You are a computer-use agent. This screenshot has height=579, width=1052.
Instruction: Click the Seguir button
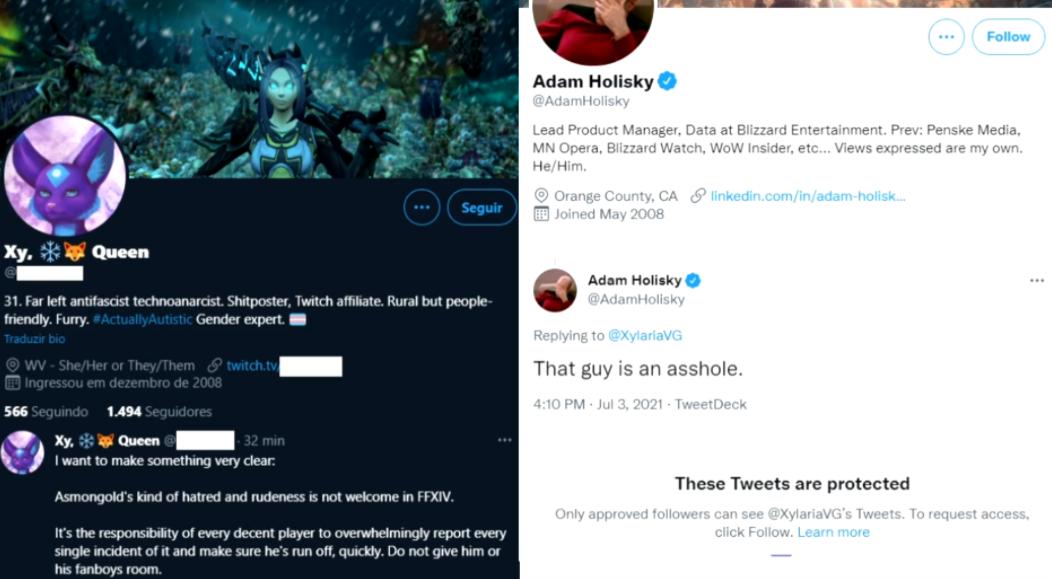481,208
